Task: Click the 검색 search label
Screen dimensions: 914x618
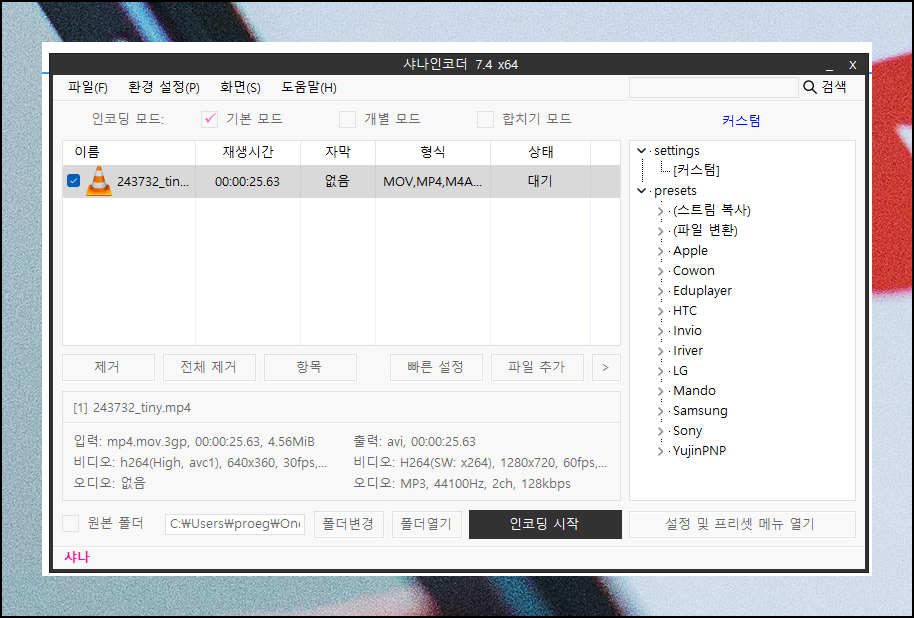Action: [834, 87]
